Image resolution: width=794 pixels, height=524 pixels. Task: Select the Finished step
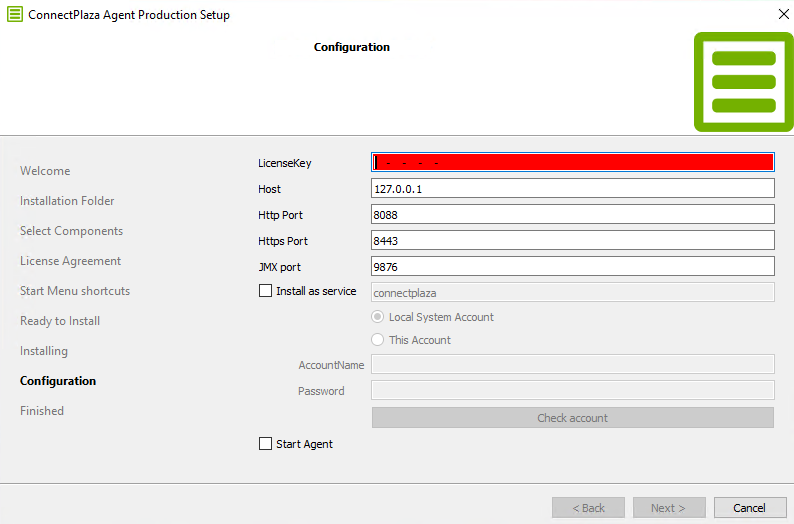(x=42, y=411)
